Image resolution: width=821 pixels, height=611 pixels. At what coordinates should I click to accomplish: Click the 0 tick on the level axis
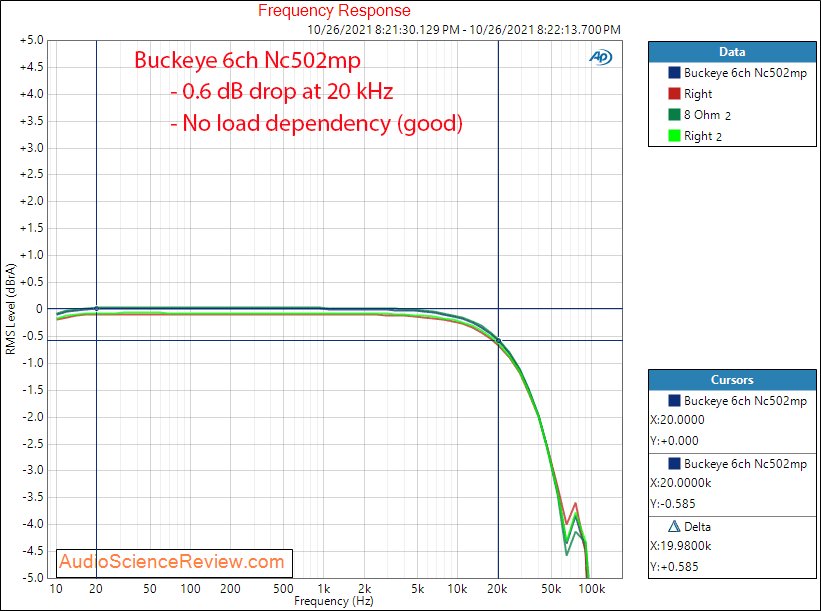39,309
